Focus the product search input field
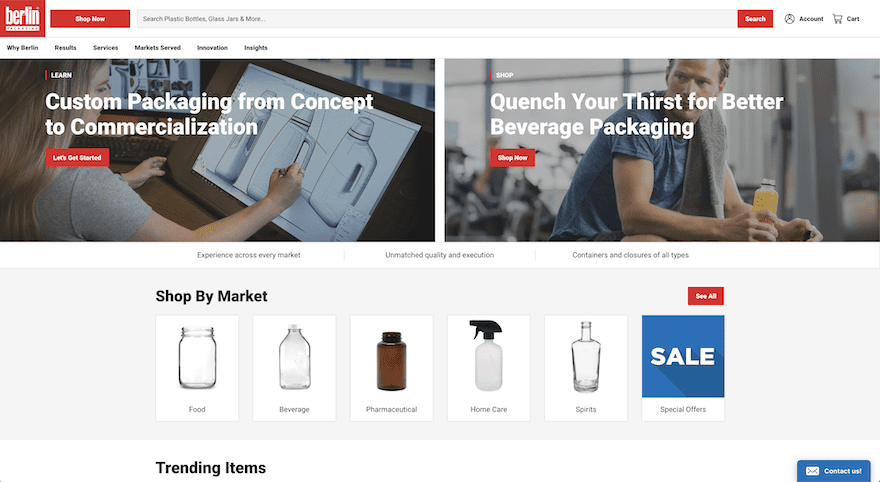 [437, 19]
